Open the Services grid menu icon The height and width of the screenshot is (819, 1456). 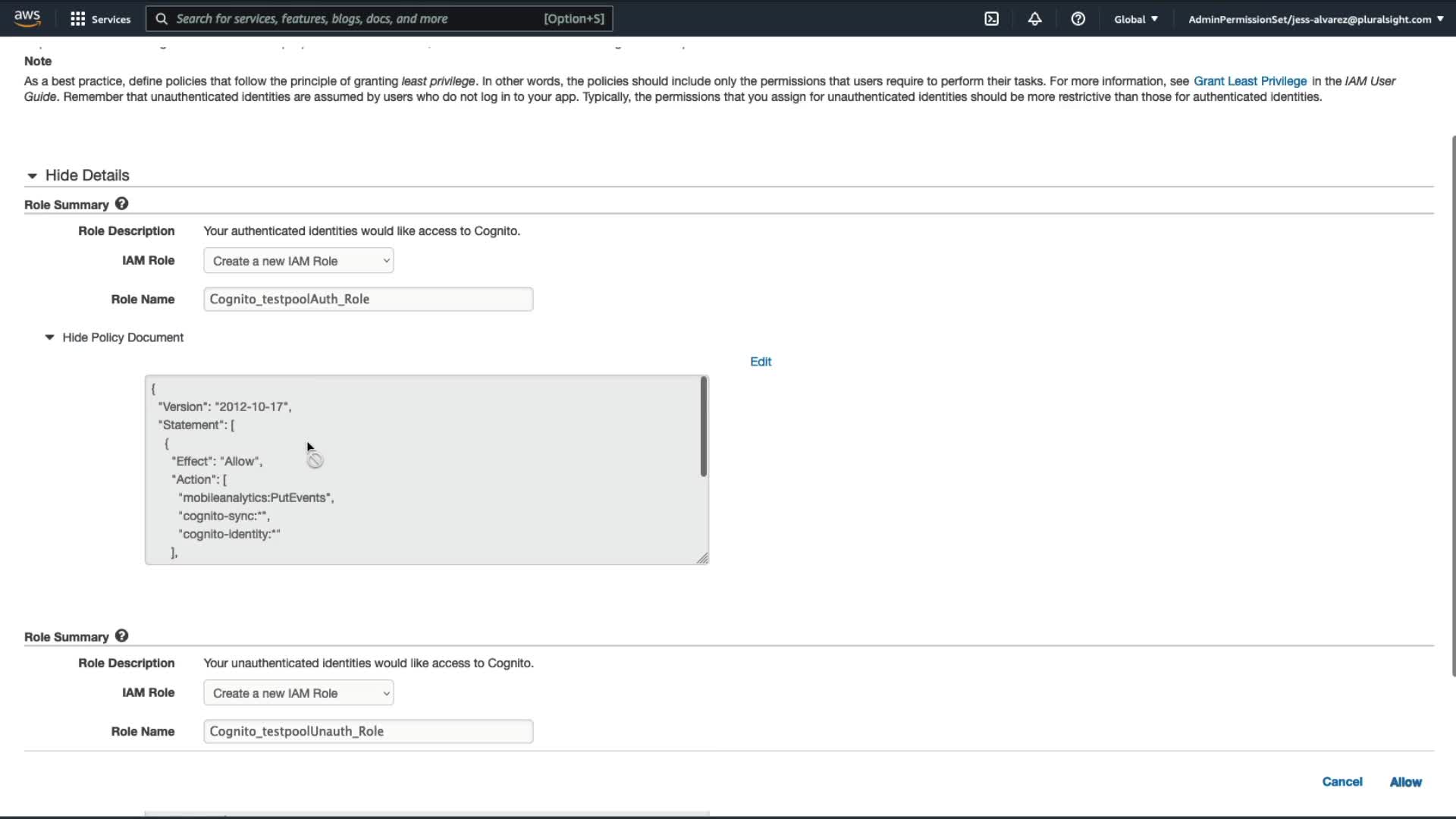coord(77,19)
